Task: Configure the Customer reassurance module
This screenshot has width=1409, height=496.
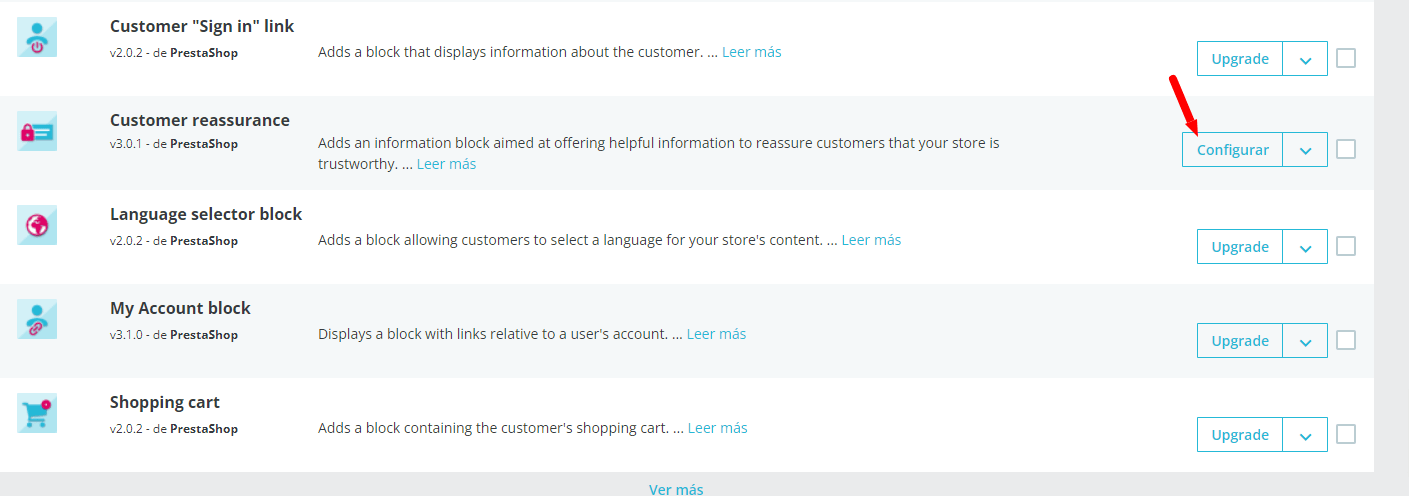Action: (1233, 150)
